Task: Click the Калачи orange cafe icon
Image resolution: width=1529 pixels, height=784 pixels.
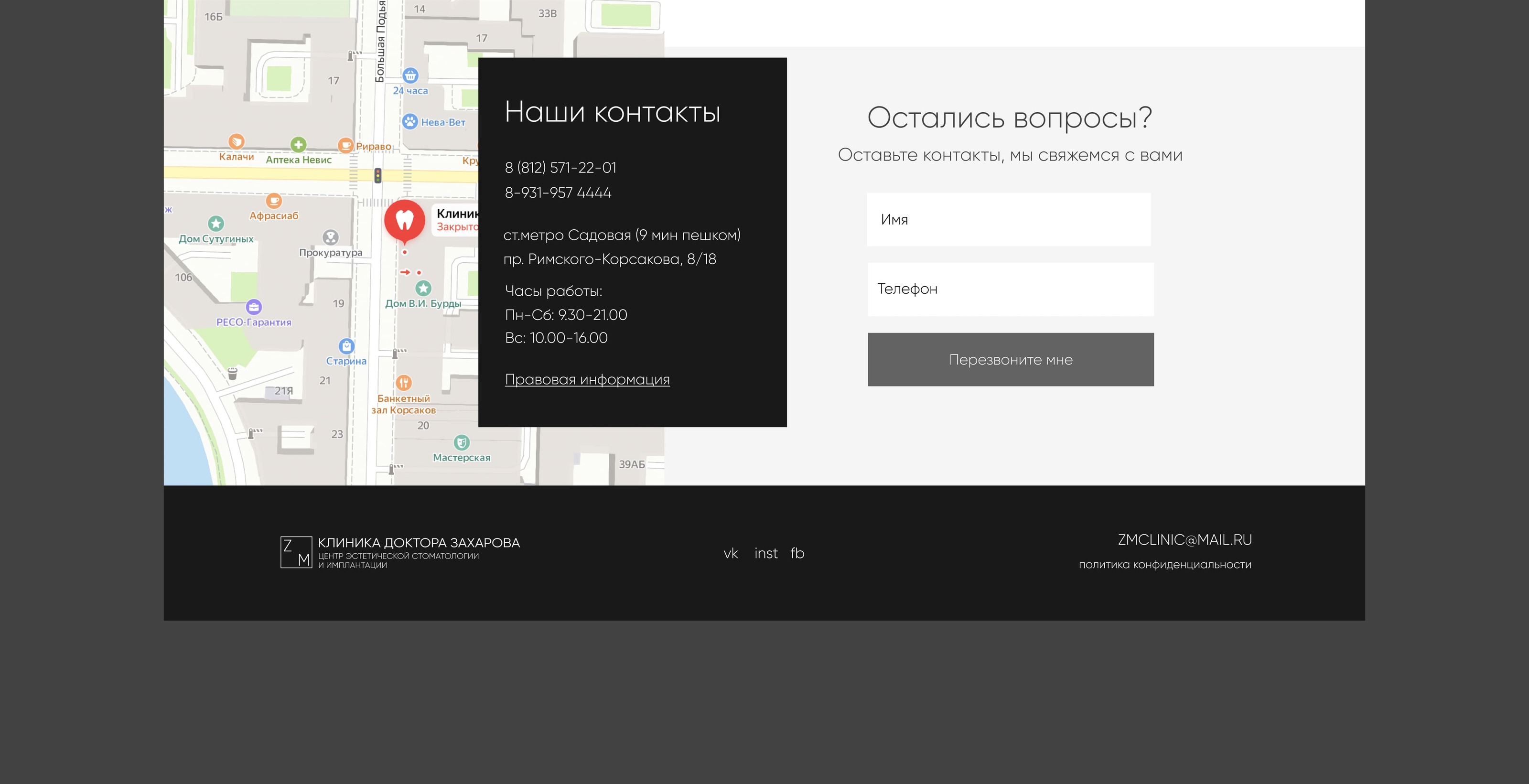Action: [x=236, y=141]
